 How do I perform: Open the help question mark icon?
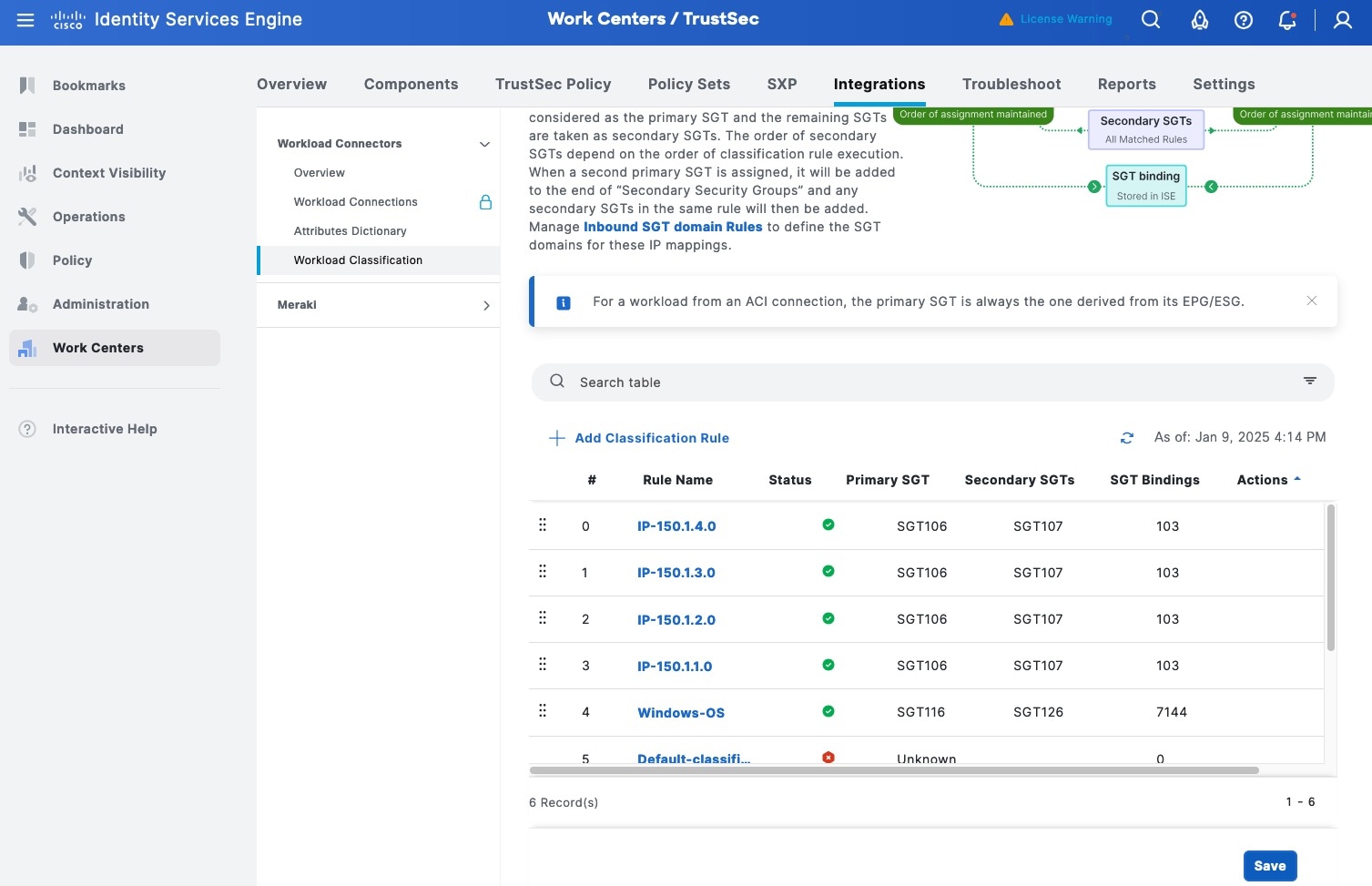point(1243,20)
